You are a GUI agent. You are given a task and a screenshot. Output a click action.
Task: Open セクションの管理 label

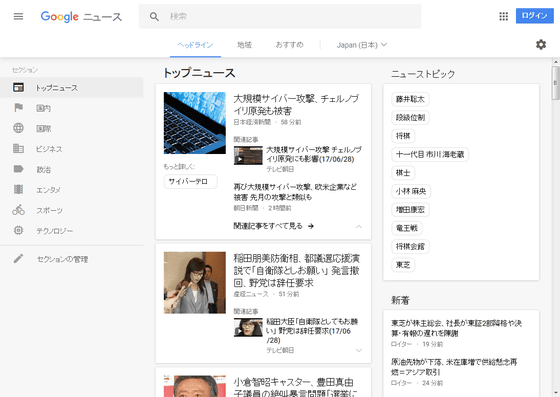click(x=62, y=259)
